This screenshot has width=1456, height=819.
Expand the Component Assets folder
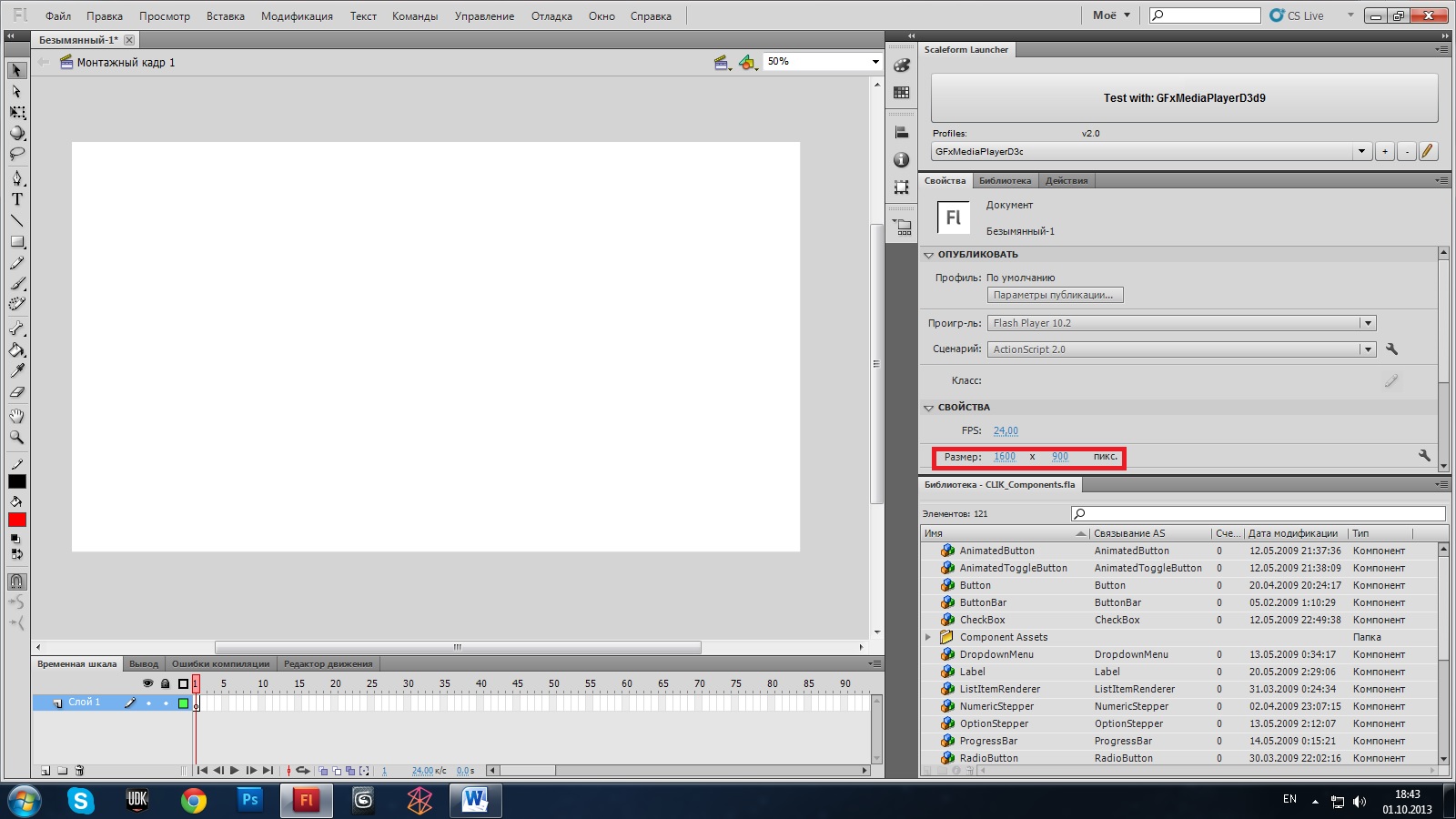928,637
